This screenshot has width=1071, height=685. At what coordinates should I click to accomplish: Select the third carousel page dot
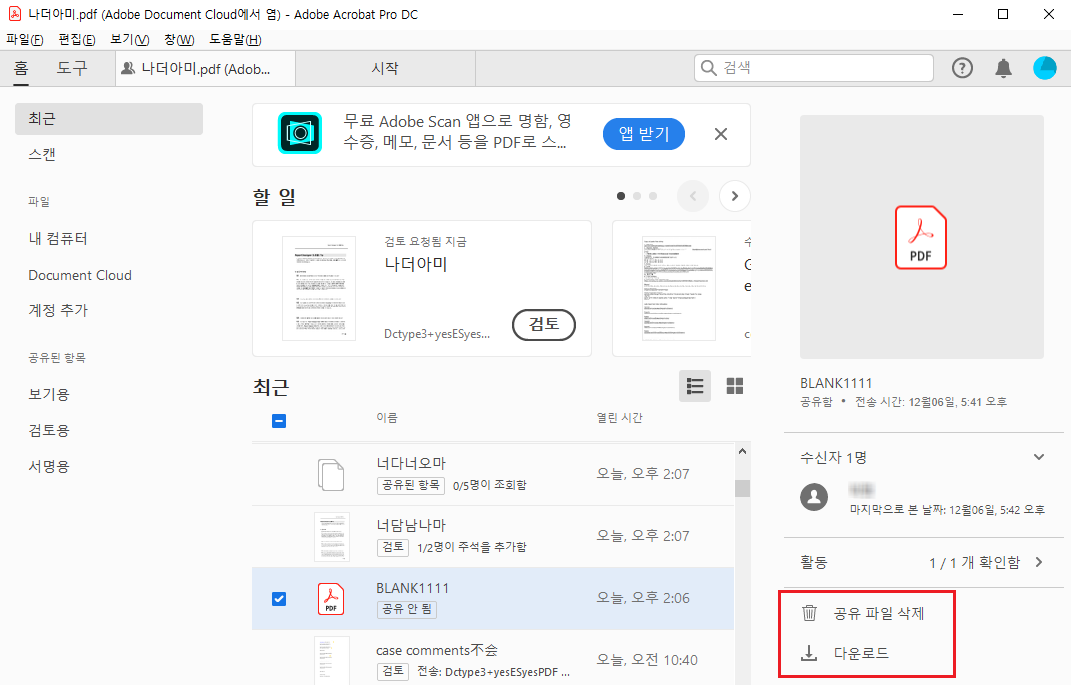pyautogui.click(x=653, y=196)
